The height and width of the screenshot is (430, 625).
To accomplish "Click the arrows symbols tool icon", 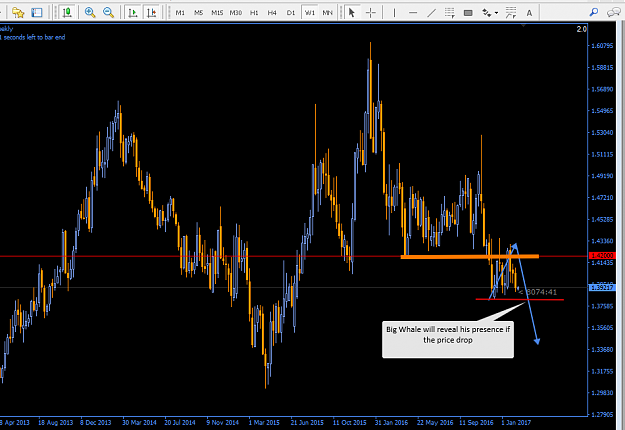I will (x=486, y=13).
